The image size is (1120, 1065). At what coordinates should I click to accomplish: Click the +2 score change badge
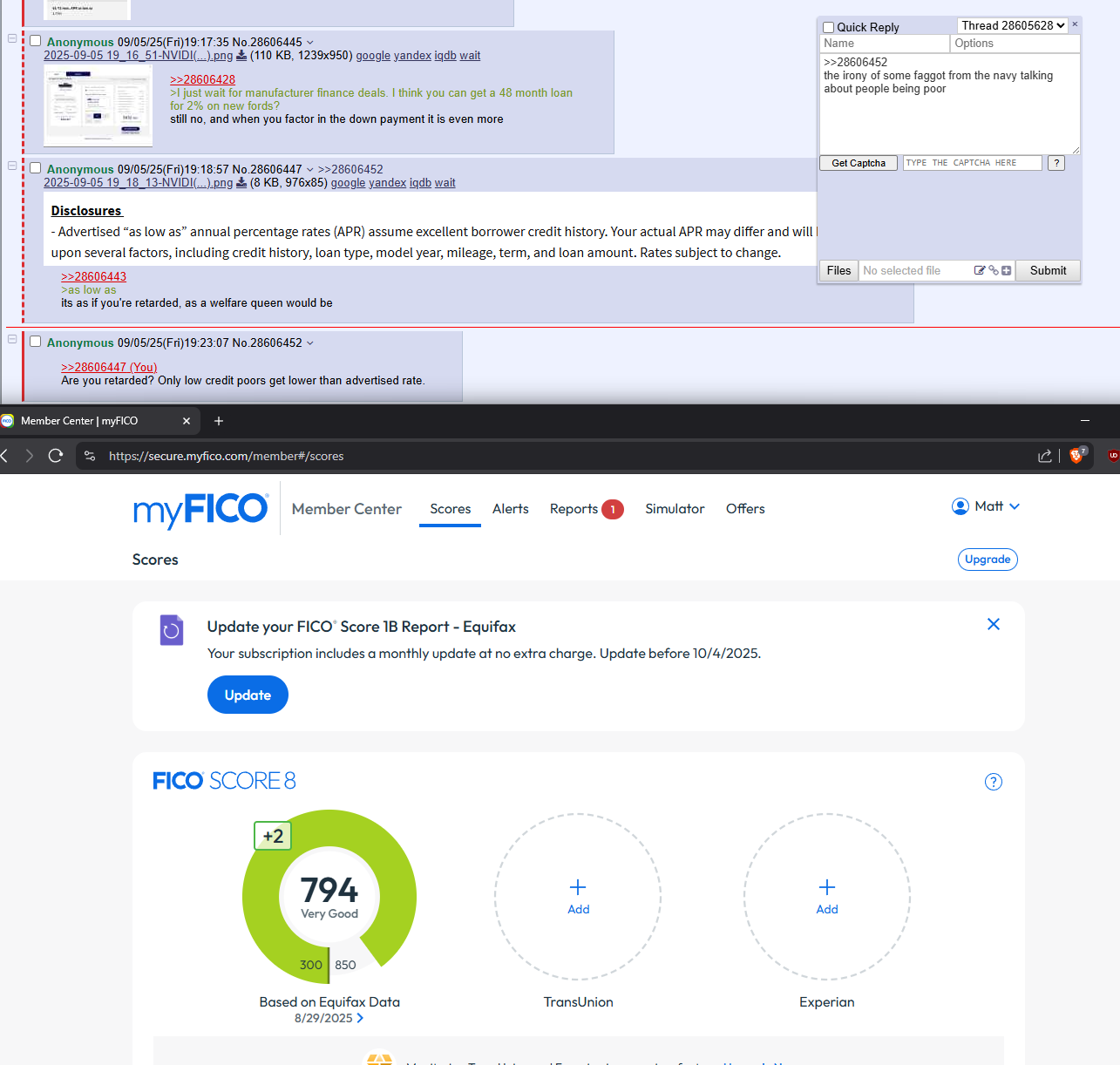tap(273, 837)
